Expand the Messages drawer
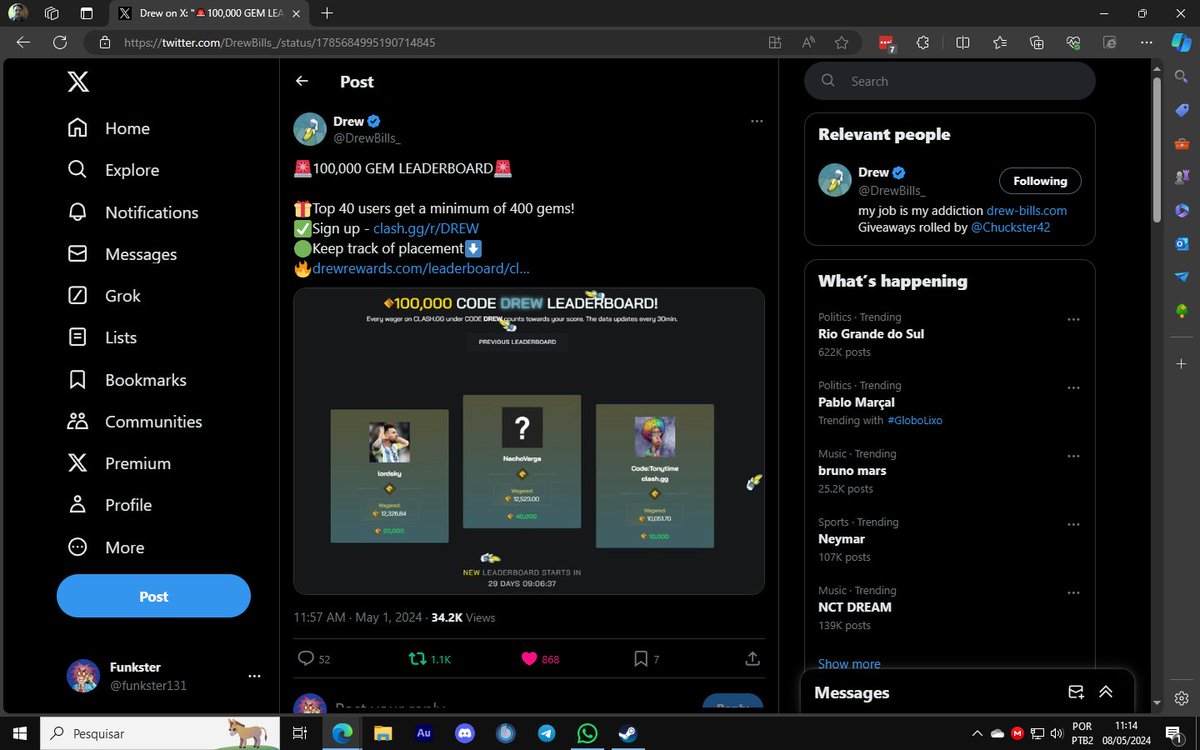This screenshot has width=1200, height=750. [1106, 692]
